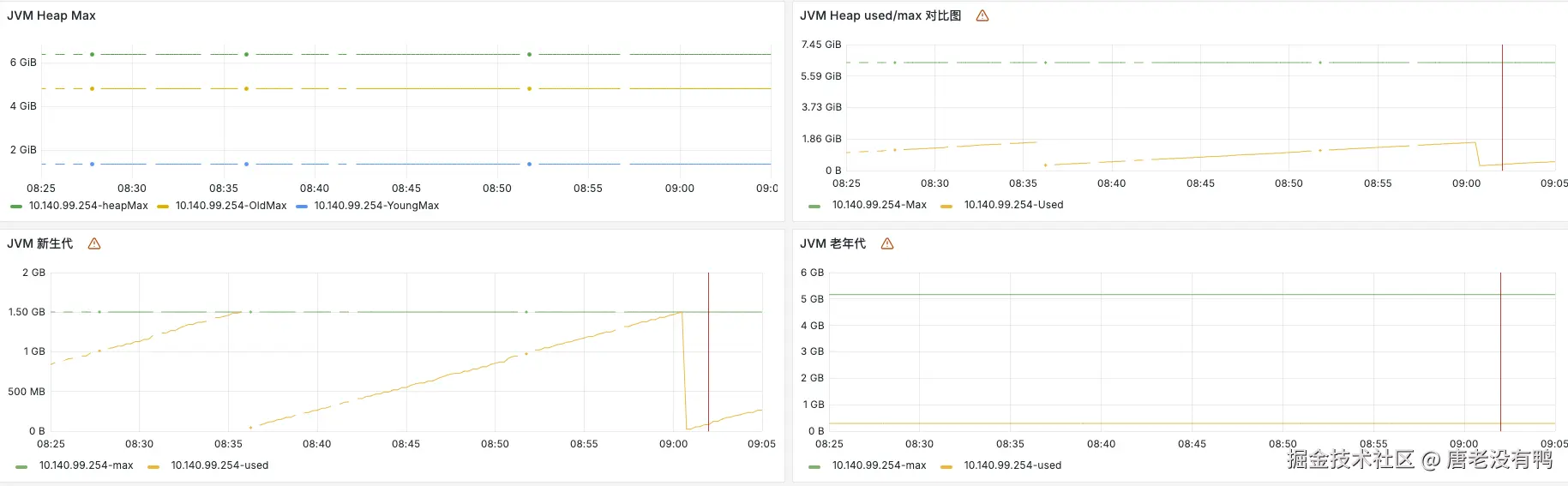
Task: Select 10.140.99.254-Used legend in heap used/max panel
Action: 1013,205
